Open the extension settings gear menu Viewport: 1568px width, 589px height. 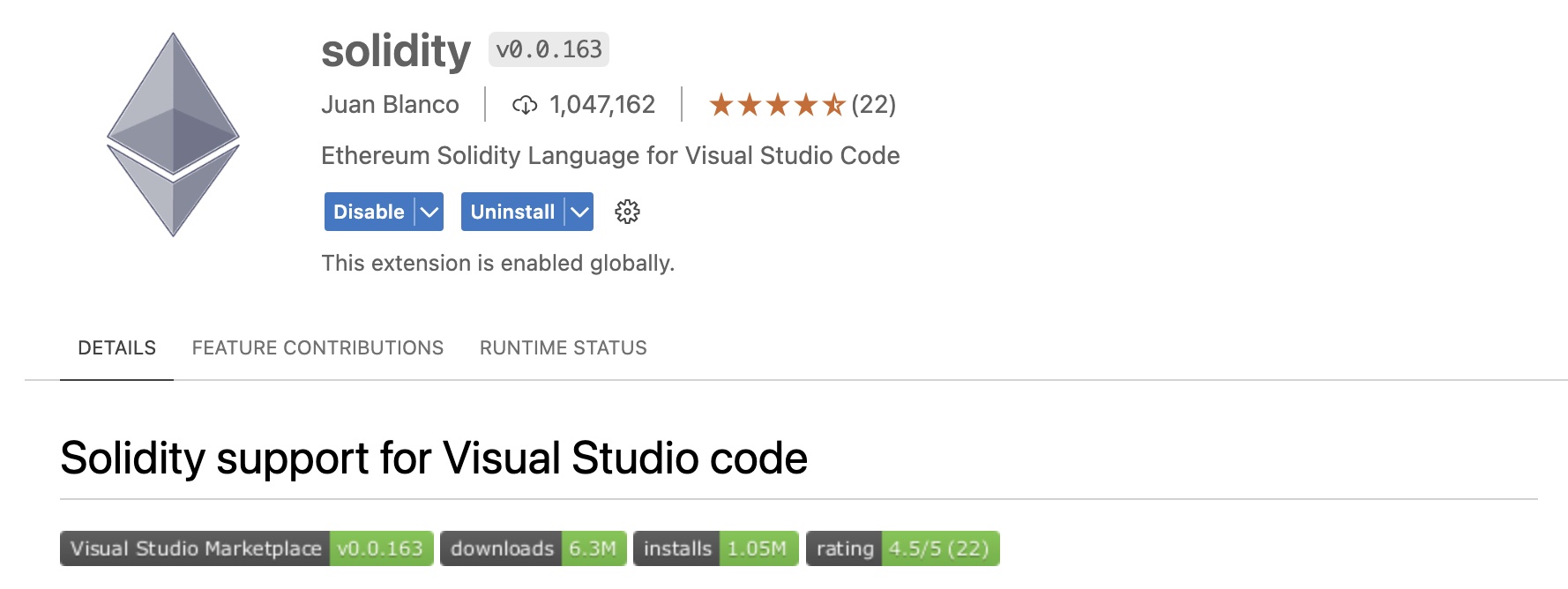[x=627, y=212]
